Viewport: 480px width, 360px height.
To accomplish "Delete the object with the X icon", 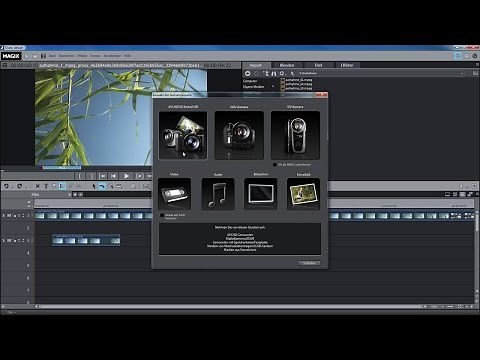I will pyautogui.click(x=37, y=186).
